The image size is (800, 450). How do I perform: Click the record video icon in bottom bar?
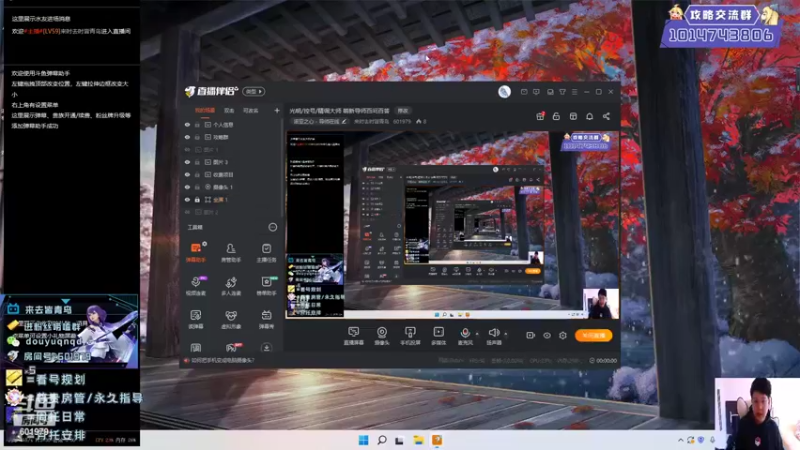coord(531,335)
